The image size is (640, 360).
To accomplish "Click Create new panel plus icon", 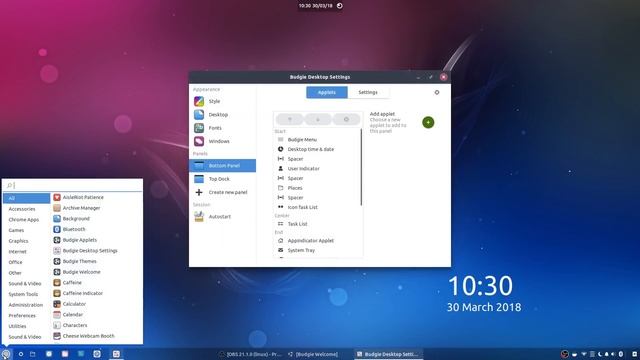I will [199, 192].
